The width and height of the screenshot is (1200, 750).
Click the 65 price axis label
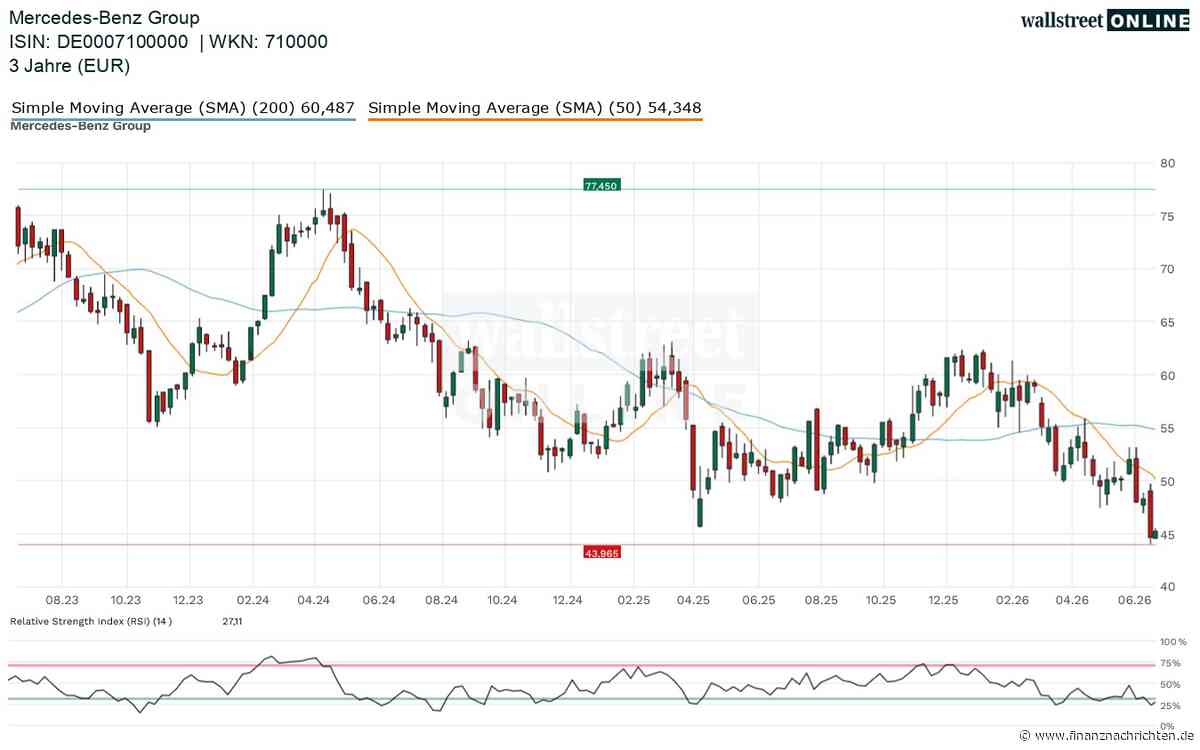(x=1167, y=322)
